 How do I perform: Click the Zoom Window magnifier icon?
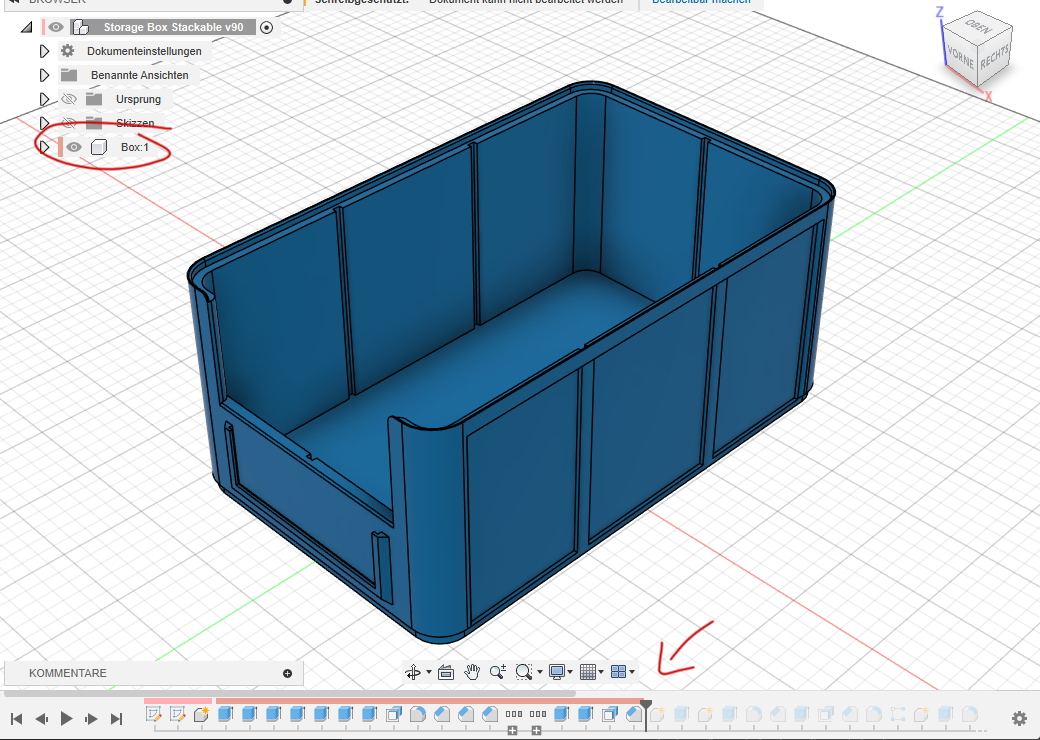(523, 672)
